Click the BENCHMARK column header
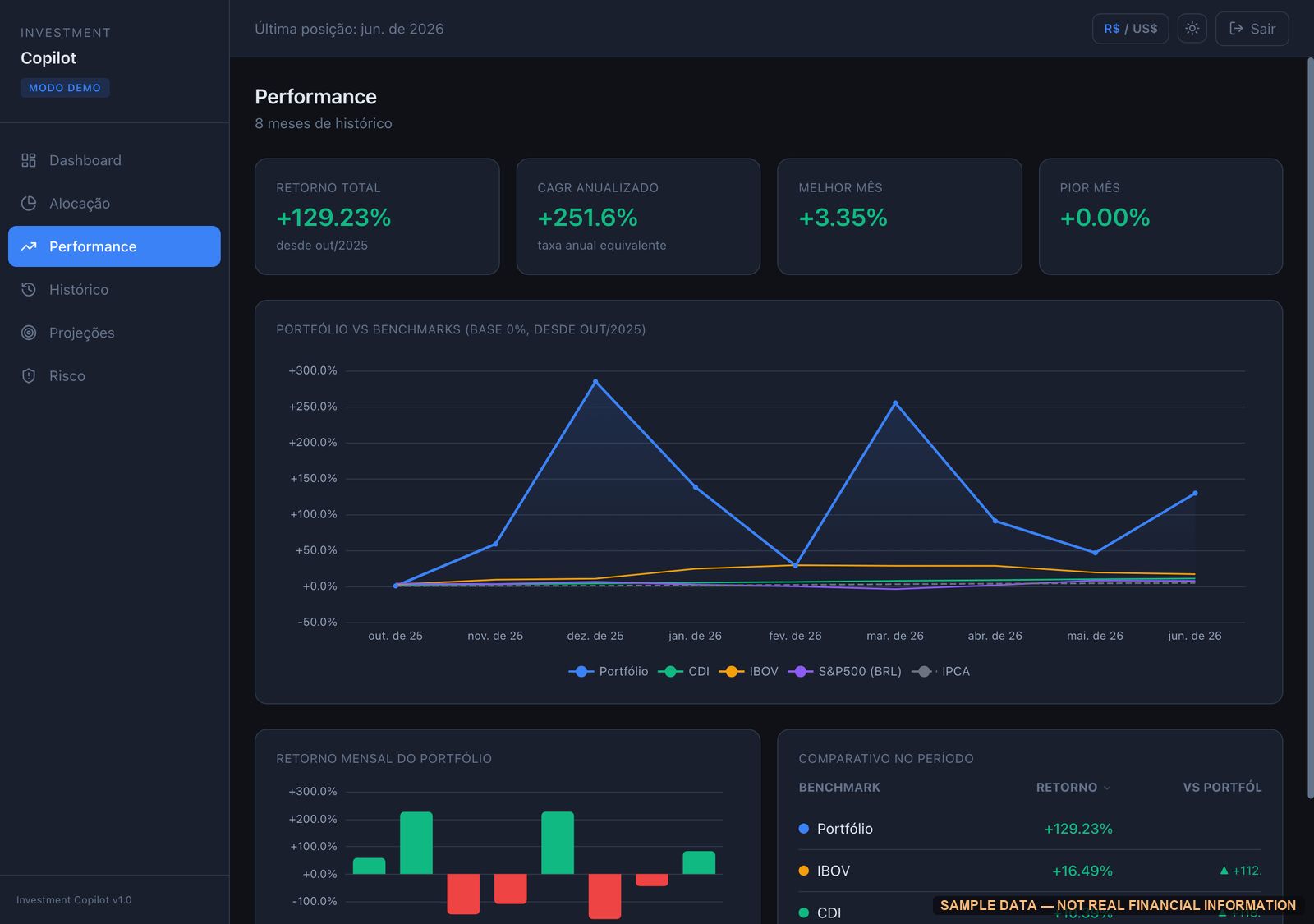This screenshot has width=1314, height=924. 839,787
